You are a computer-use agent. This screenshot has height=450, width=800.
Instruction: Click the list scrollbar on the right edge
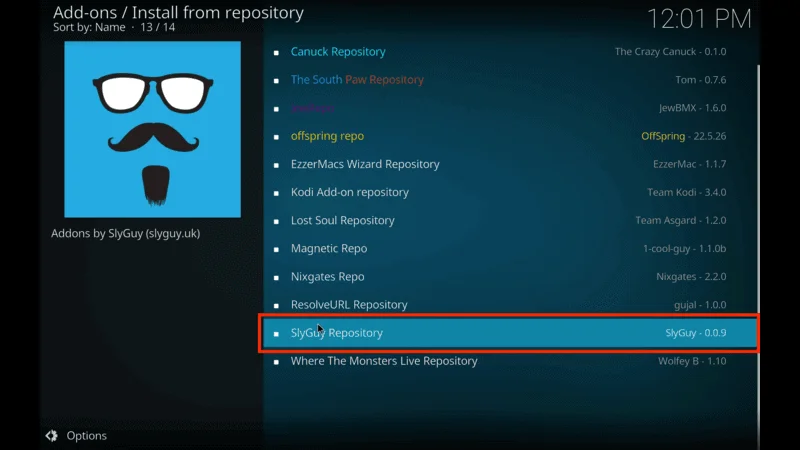(759, 200)
